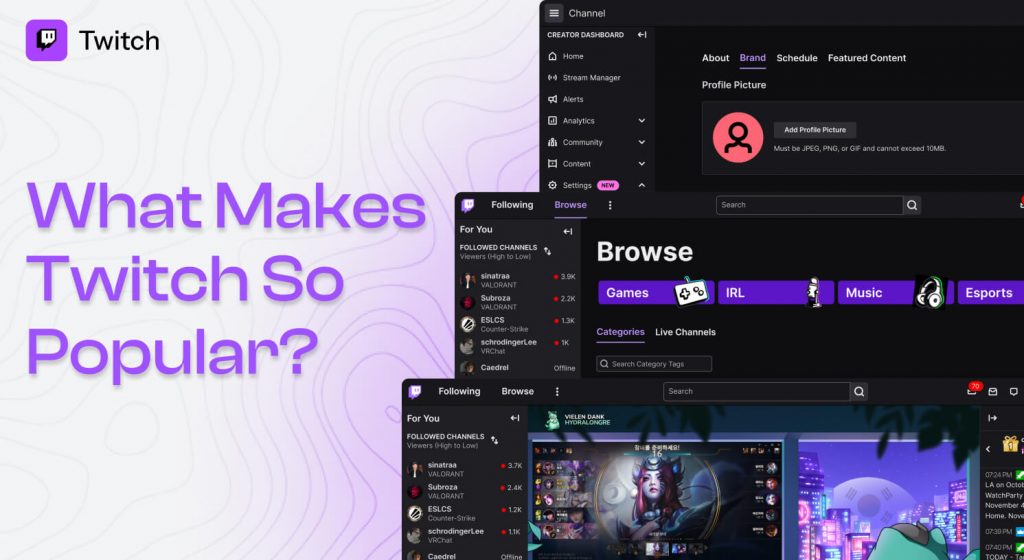The width and height of the screenshot is (1024, 560).
Task: Open Following in the stream window
Action: (459, 392)
